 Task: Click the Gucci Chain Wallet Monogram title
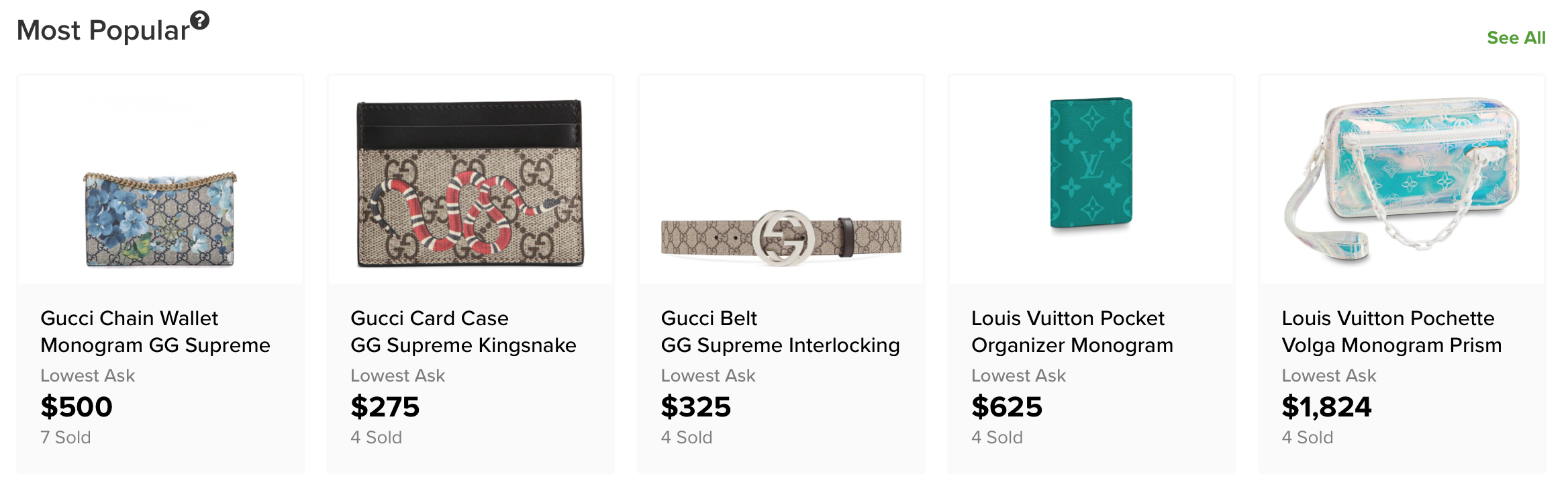tap(155, 331)
